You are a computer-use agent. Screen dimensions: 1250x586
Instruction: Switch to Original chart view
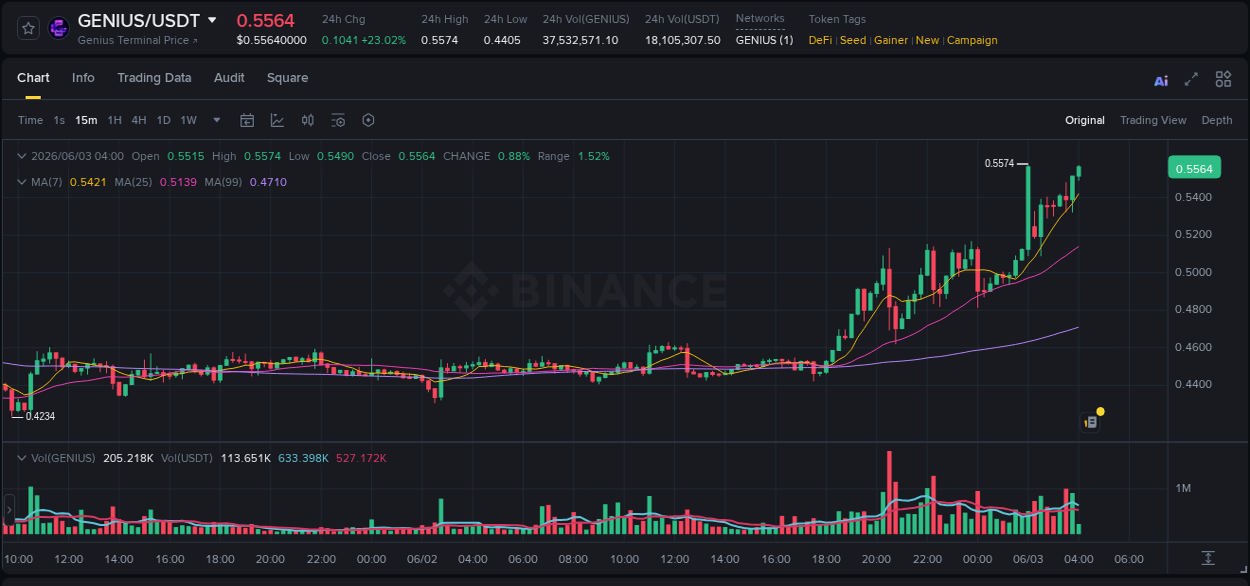pos(1085,120)
